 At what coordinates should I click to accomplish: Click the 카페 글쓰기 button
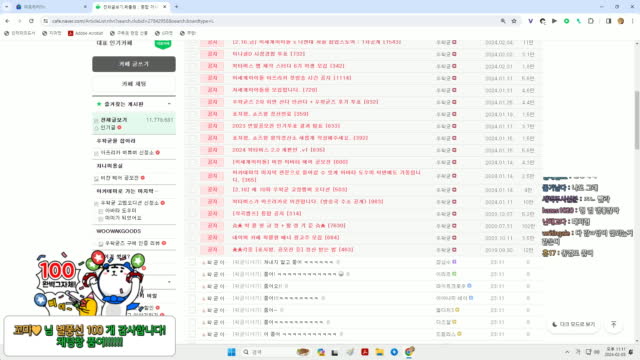(134, 64)
